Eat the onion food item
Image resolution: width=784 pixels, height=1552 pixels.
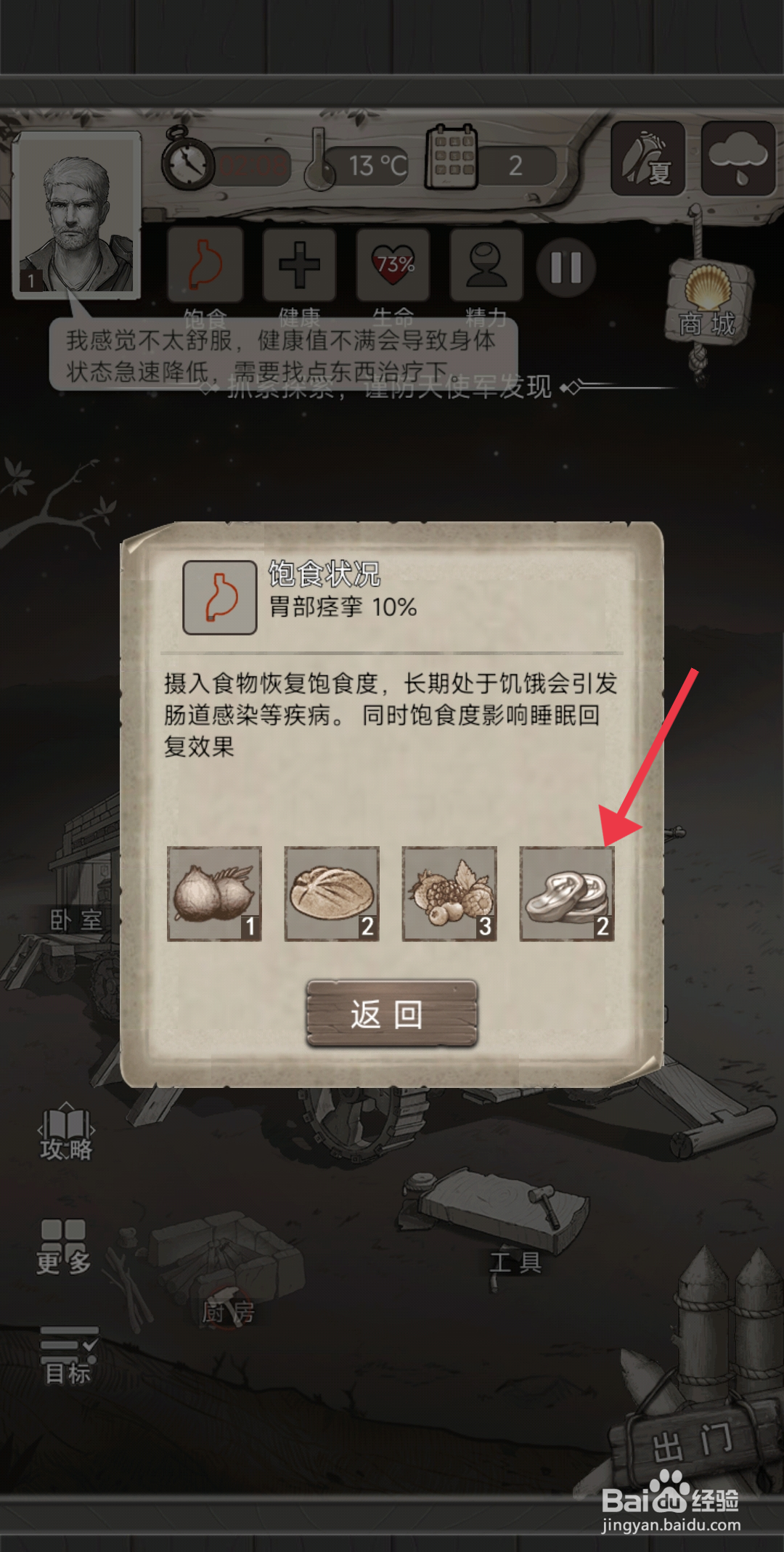[214, 894]
